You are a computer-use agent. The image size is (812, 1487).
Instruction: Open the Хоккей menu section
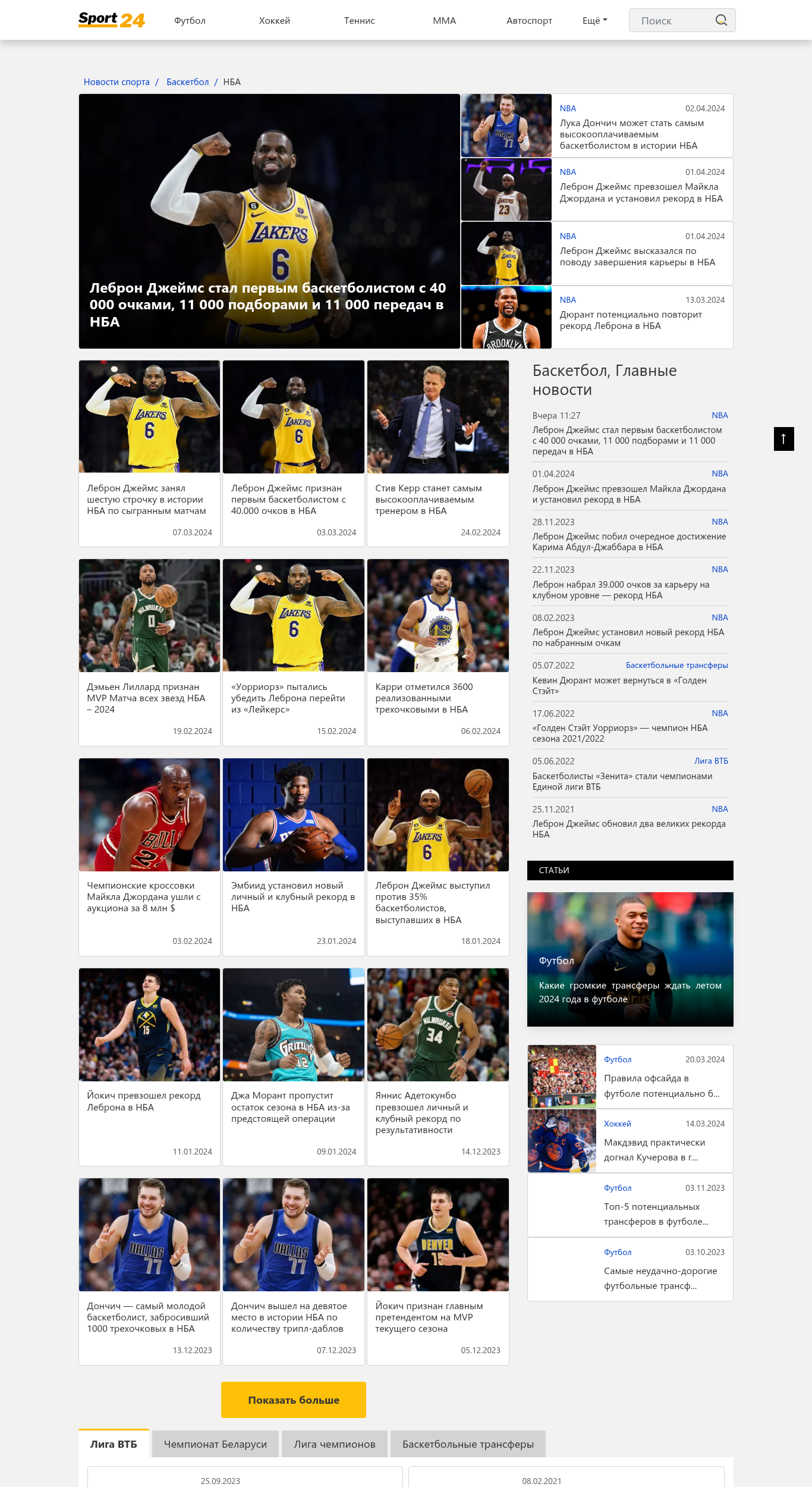274,20
